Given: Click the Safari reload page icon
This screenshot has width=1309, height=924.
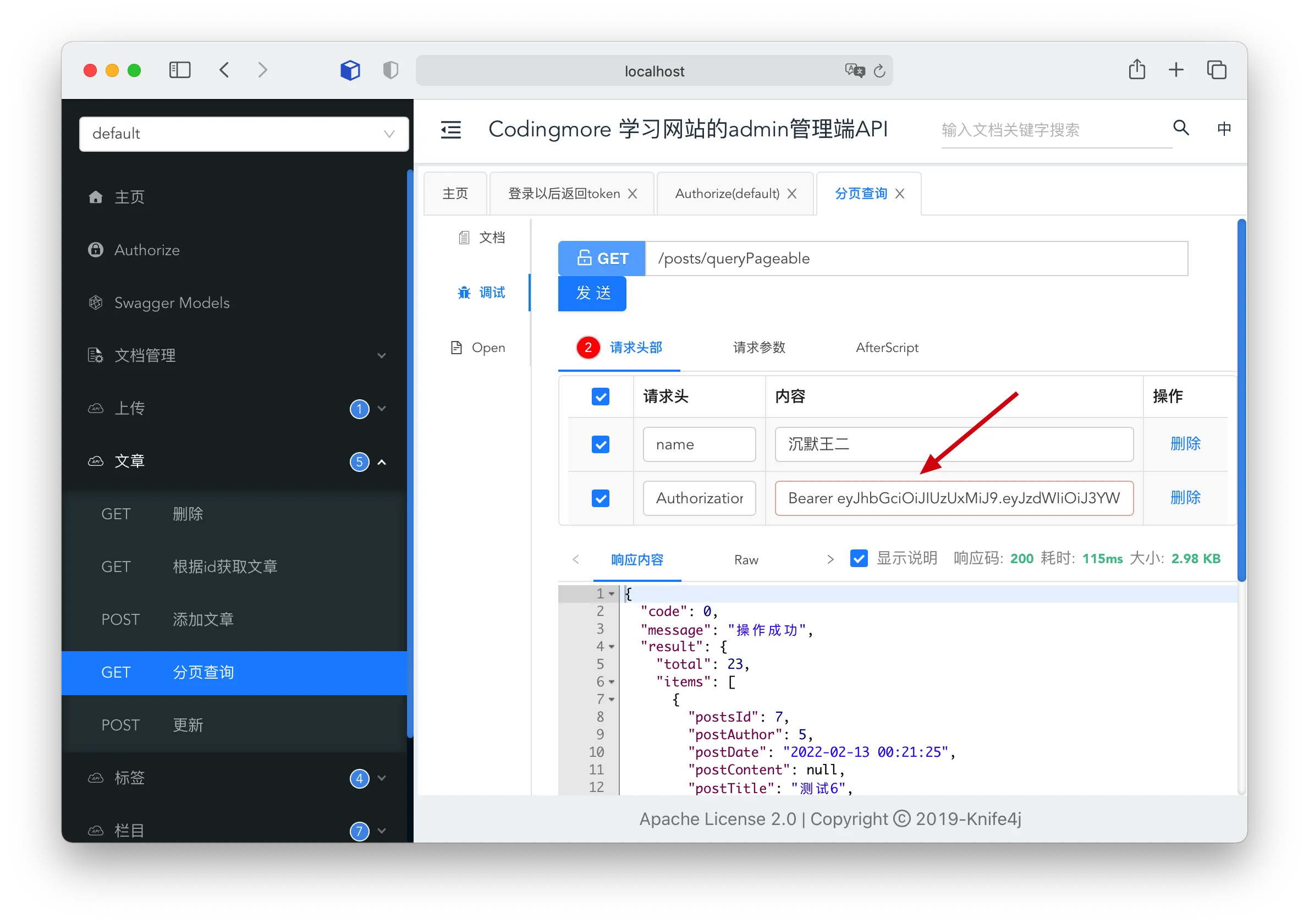Looking at the screenshot, I should pyautogui.click(x=879, y=71).
